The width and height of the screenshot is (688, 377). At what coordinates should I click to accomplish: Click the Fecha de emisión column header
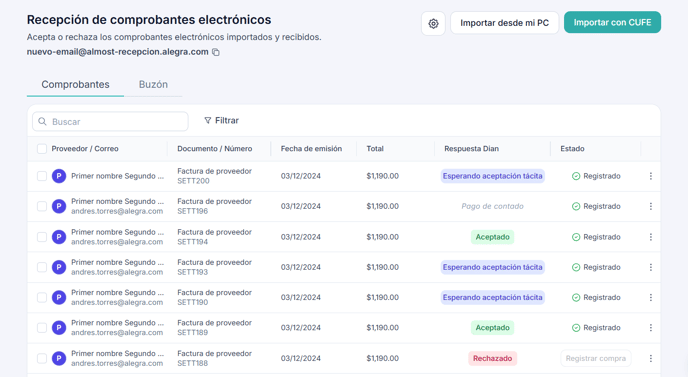[311, 149]
